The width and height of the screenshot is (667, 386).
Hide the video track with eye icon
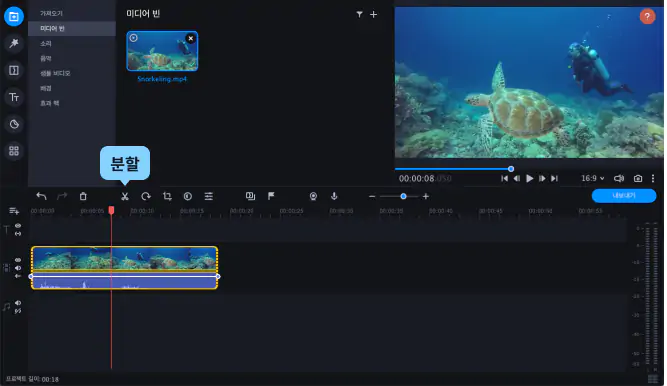click(18, 260)
